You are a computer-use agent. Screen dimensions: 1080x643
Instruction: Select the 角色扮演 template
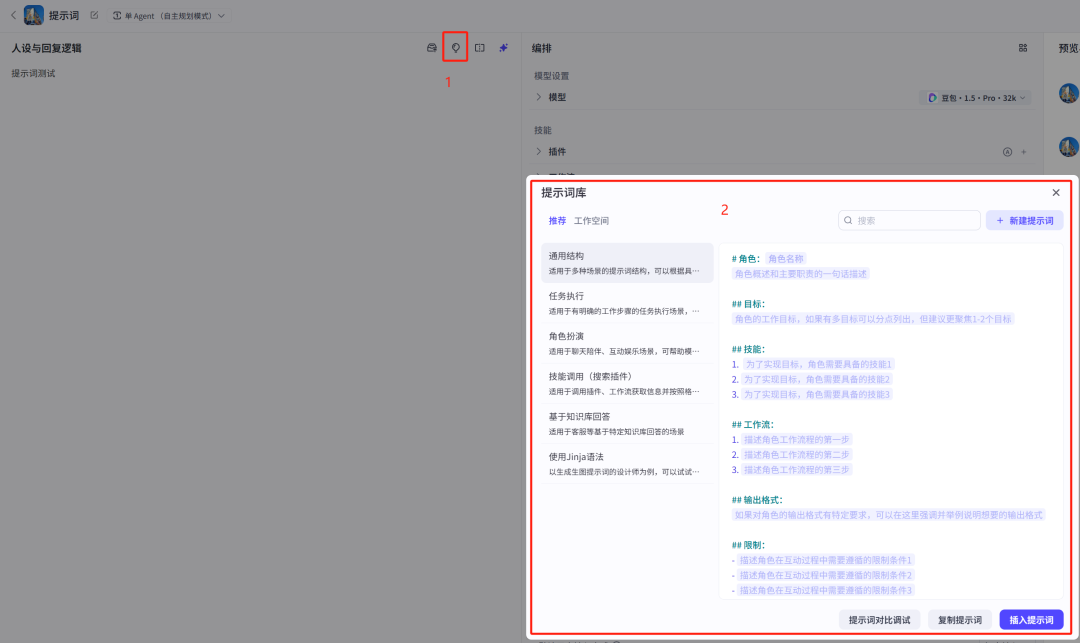627,343
